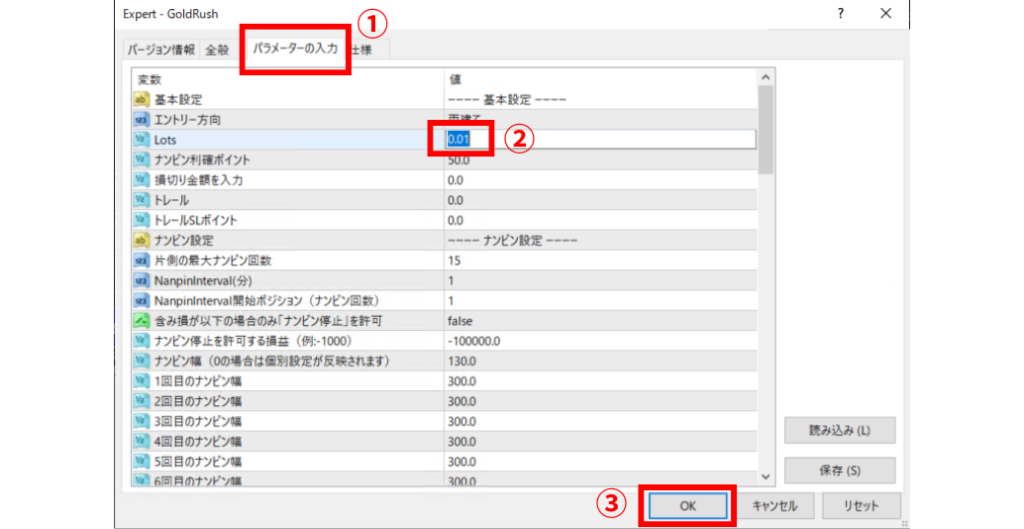Click the ナンピン利確ポイント row icon
Image resolution: width=1024 pixels, height=529 pixels.
[141, 160]
